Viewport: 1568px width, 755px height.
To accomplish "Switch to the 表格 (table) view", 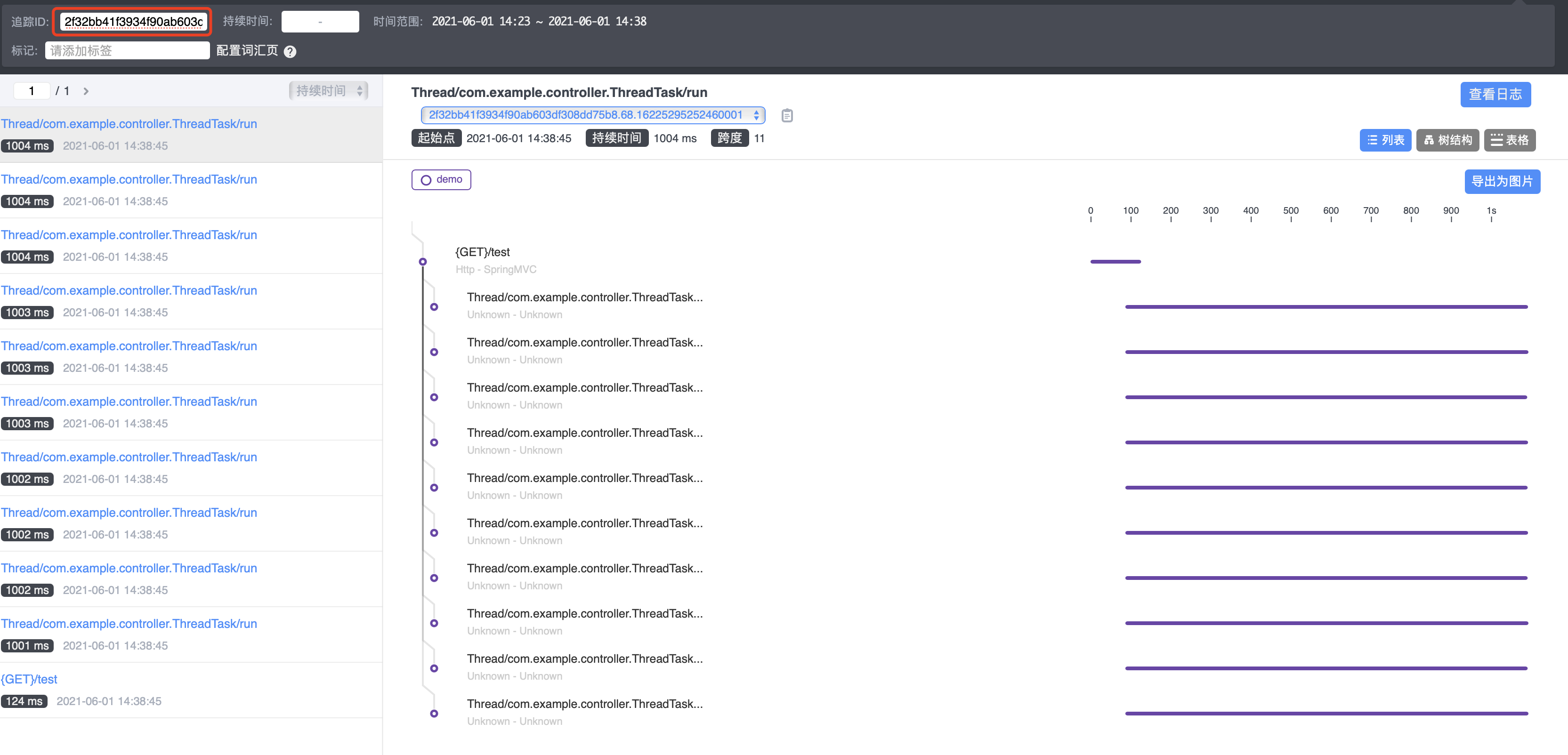I will point(1510,140).
